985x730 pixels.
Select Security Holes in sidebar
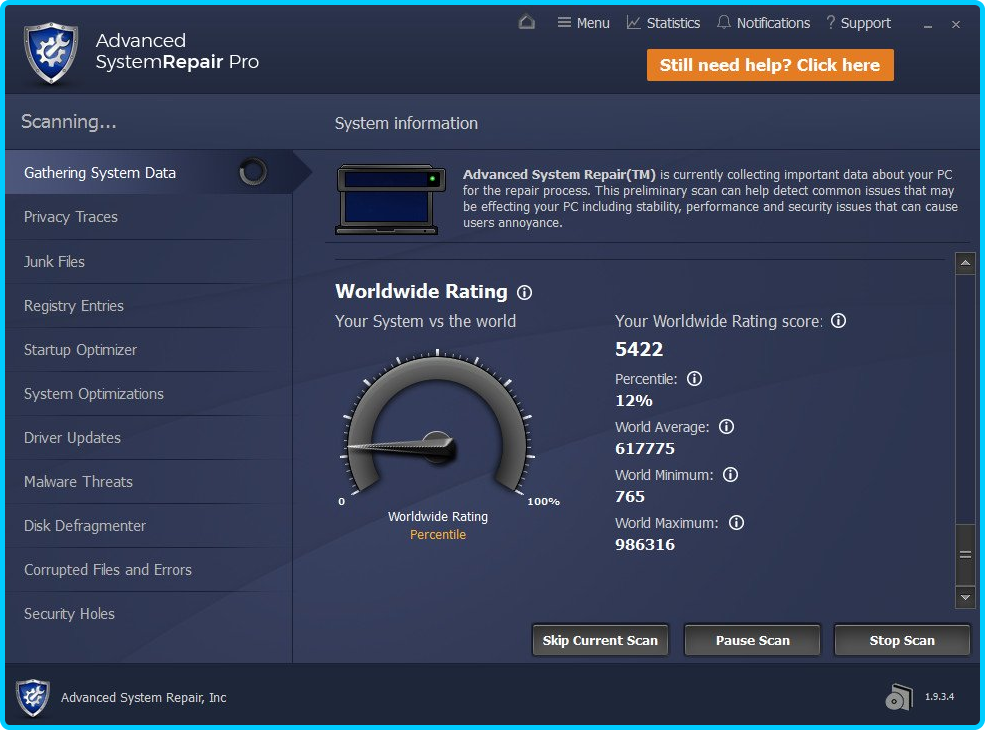point(148,613)
